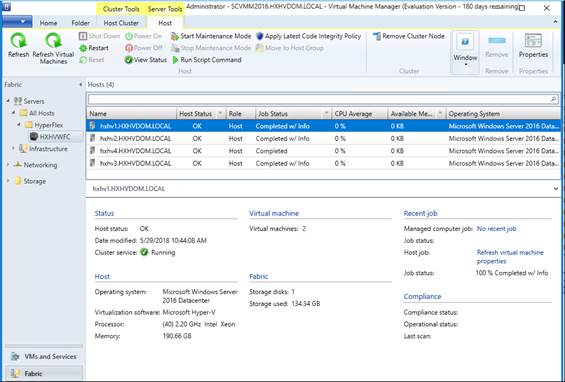565x382 pixels.
Task: Remove Cluster Node from ribbon
Action: click(409, 36)
